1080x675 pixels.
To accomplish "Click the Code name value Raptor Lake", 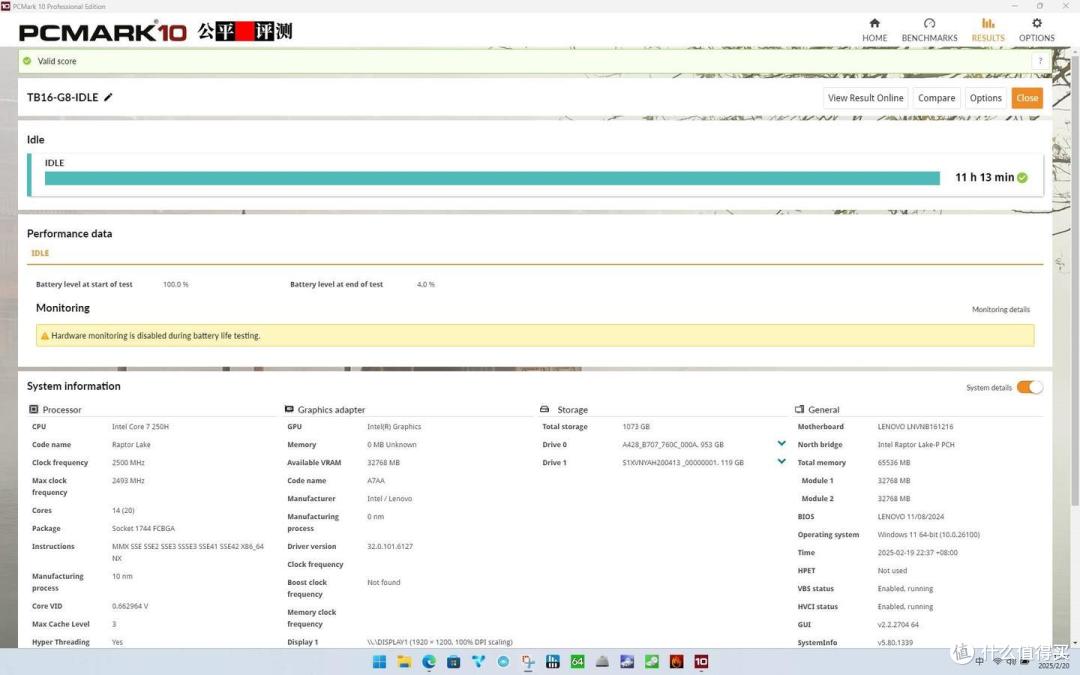I will point(131,444).
